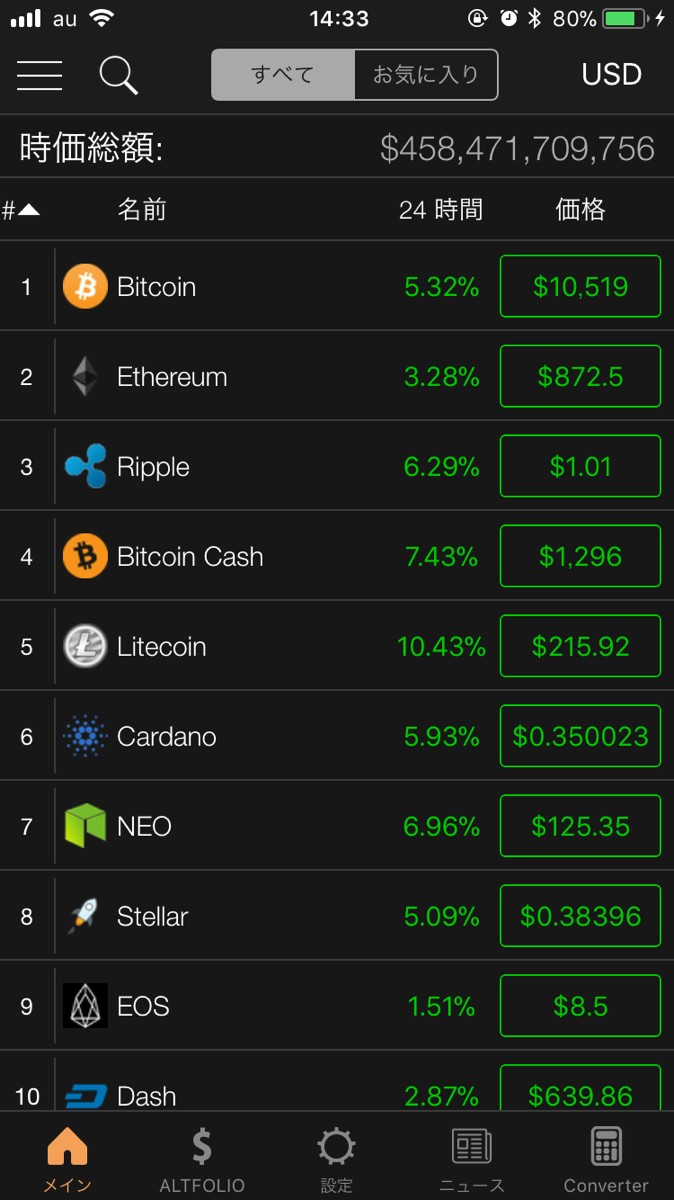
Task: Tap the Cardano logo icon
Action: click(x=85, y=737)
